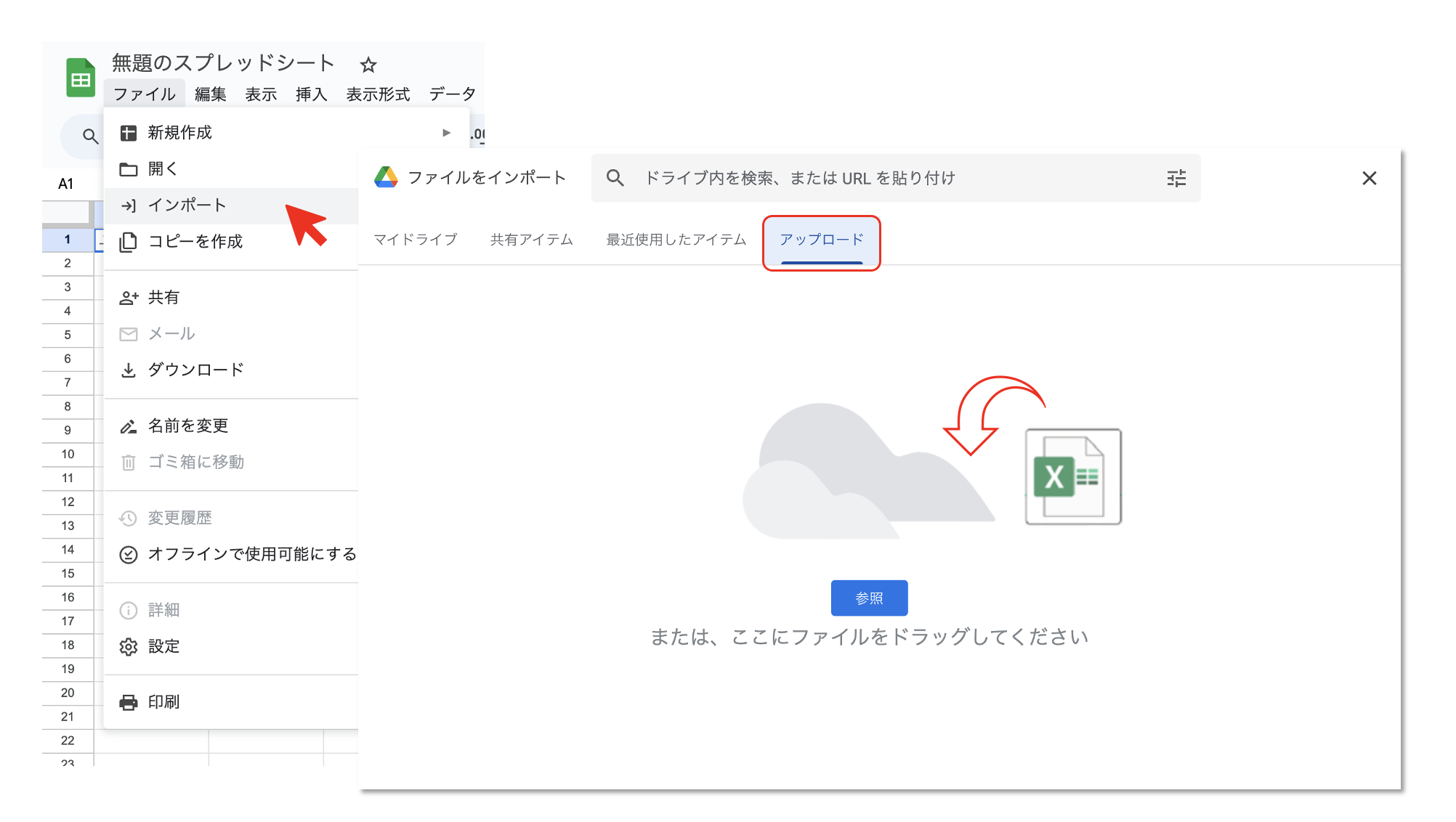Choose 新規作成 from the file menu
Viewport: 1456px width, 822px height.
click(286, 132)
